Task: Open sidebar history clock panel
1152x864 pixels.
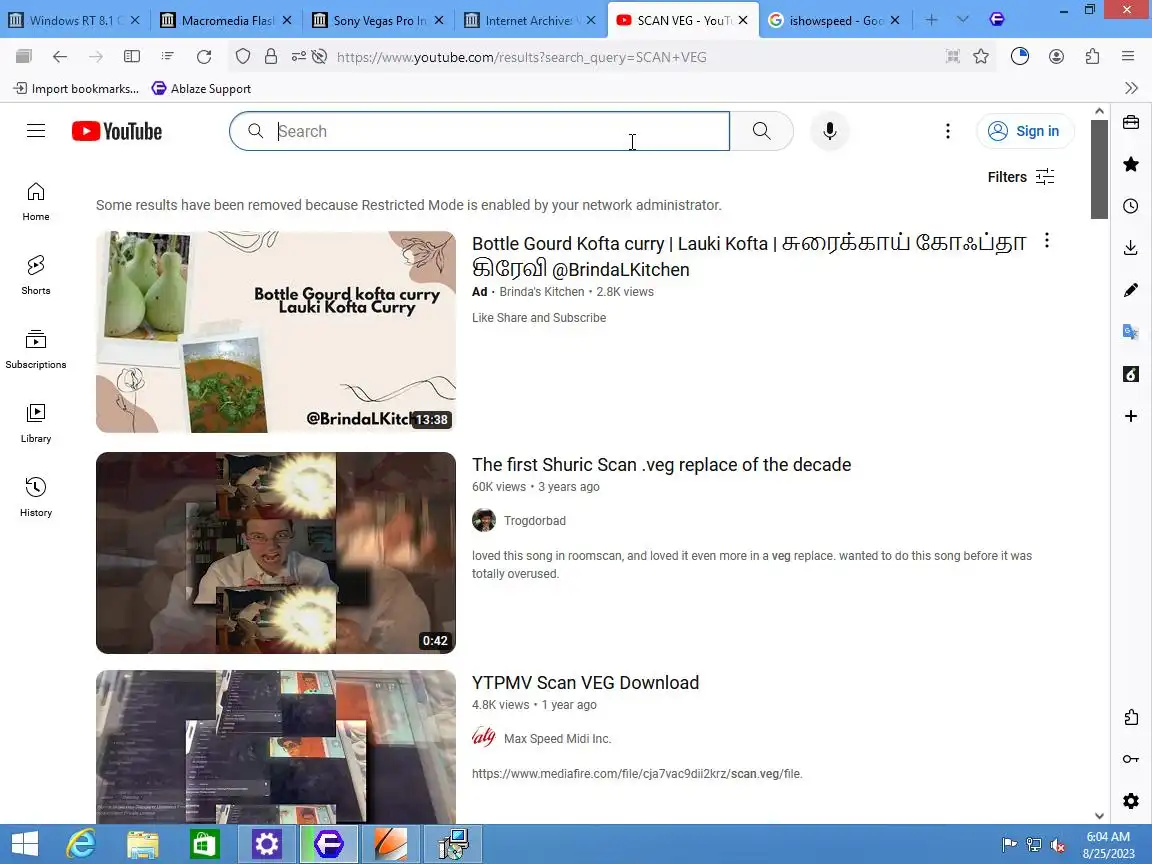Action: 1131,206
